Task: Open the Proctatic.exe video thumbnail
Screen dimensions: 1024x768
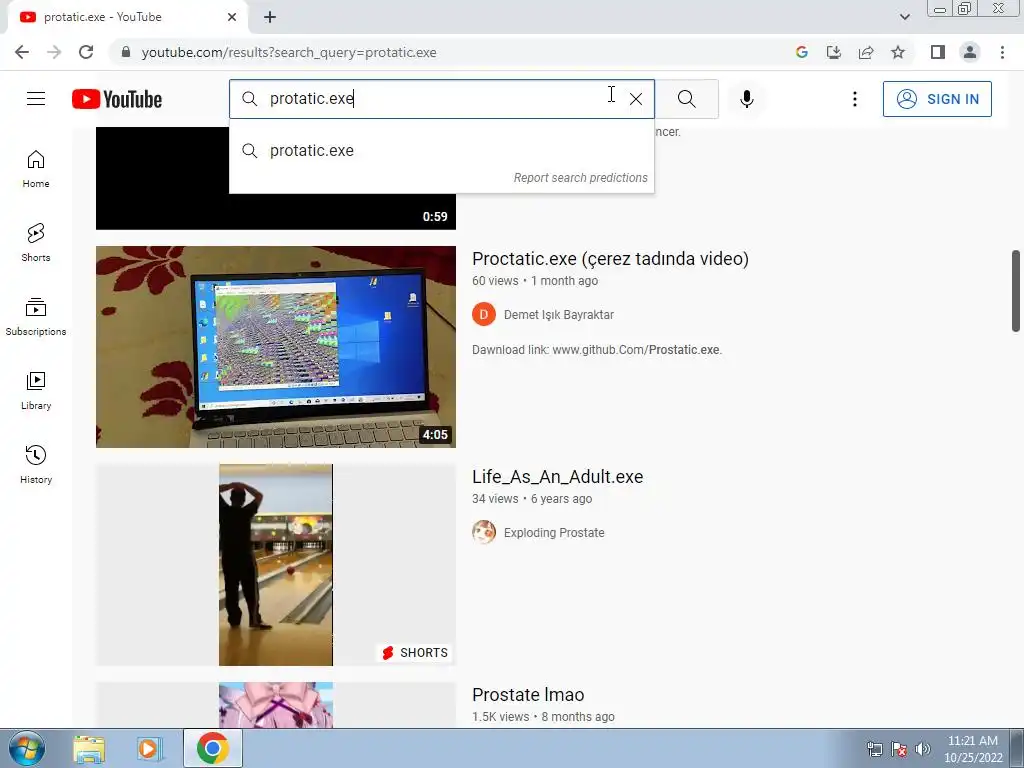Action: pyautogui.click(x=276, y=347)
